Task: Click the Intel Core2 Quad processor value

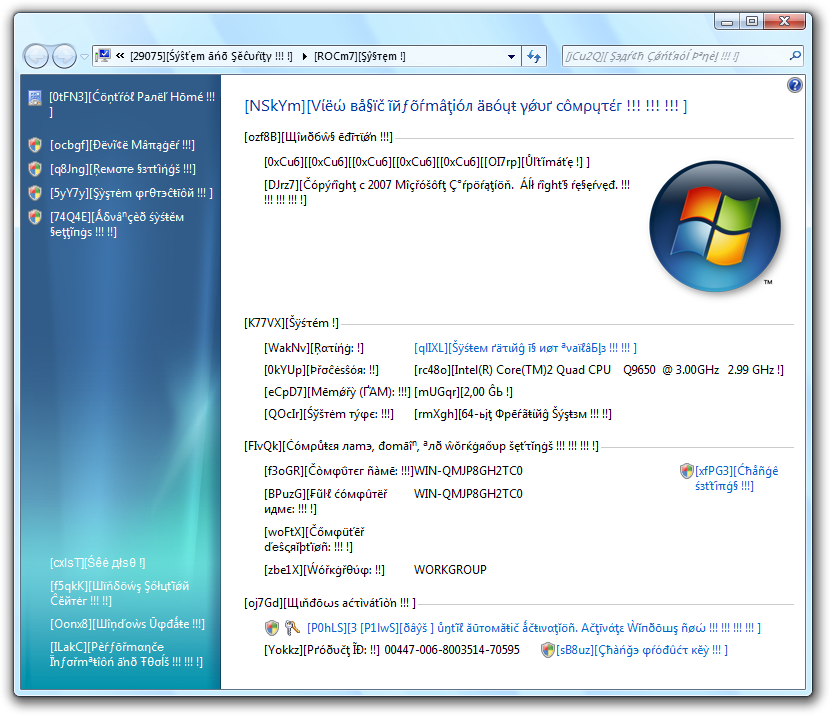Action: coord(599,370)
